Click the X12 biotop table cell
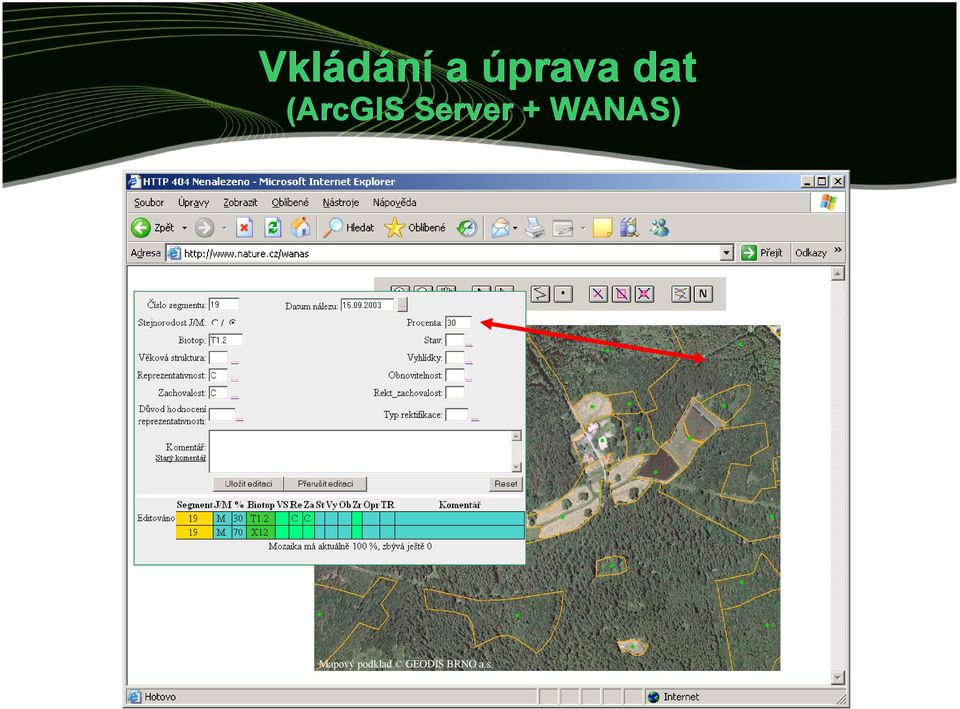 point(260,532)
